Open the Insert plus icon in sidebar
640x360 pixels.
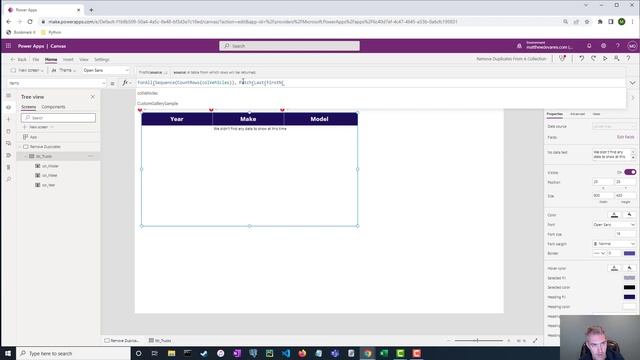(9, 119)
